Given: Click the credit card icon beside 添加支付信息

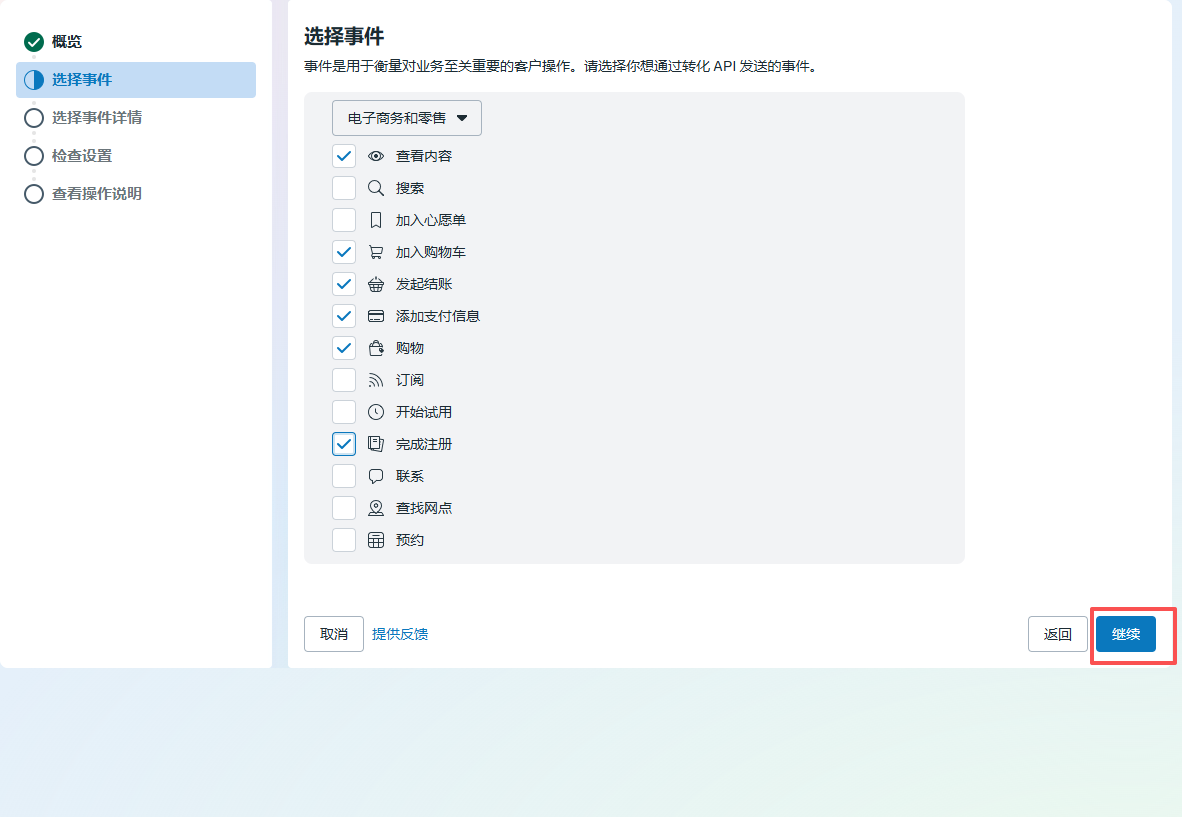Looking at the screenshot, I should [376, 316].
